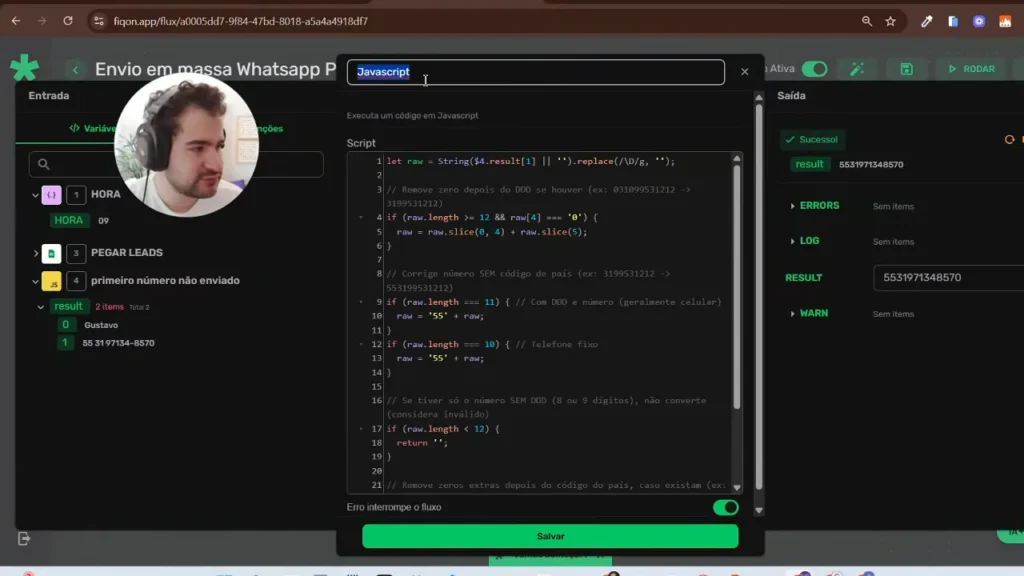Expand the PEGAR LEADS step
1024x576 pixels.
coord(36,253)
